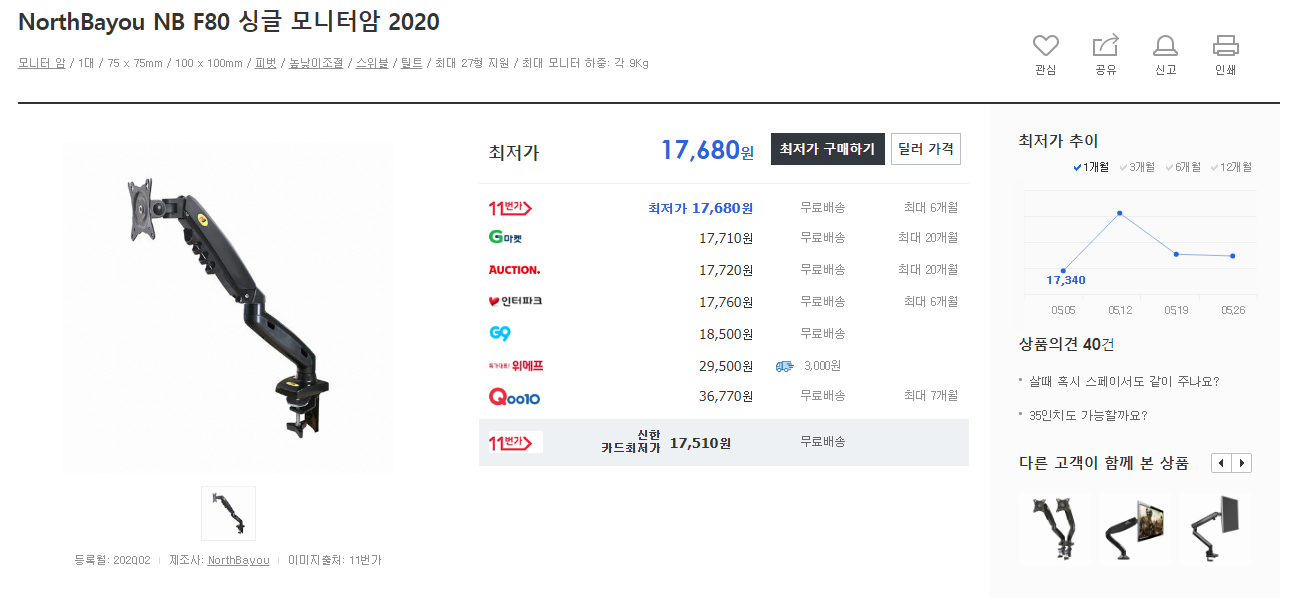Open the AUCTION seller logo

(514, 270)
